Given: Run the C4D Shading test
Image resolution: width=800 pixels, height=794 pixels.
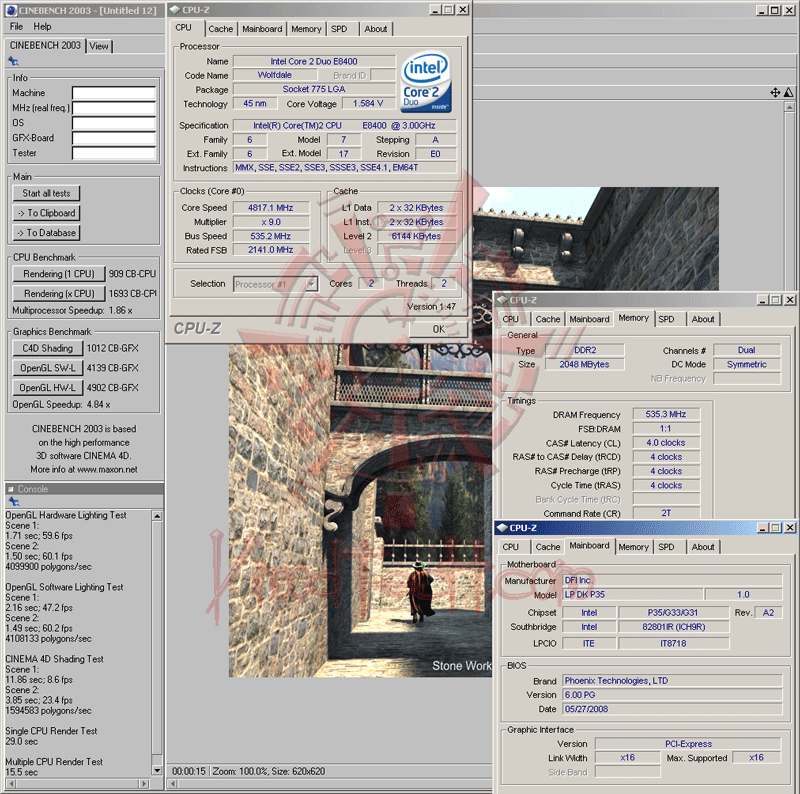Looking at the screenshot, I should tap(47, 348).
